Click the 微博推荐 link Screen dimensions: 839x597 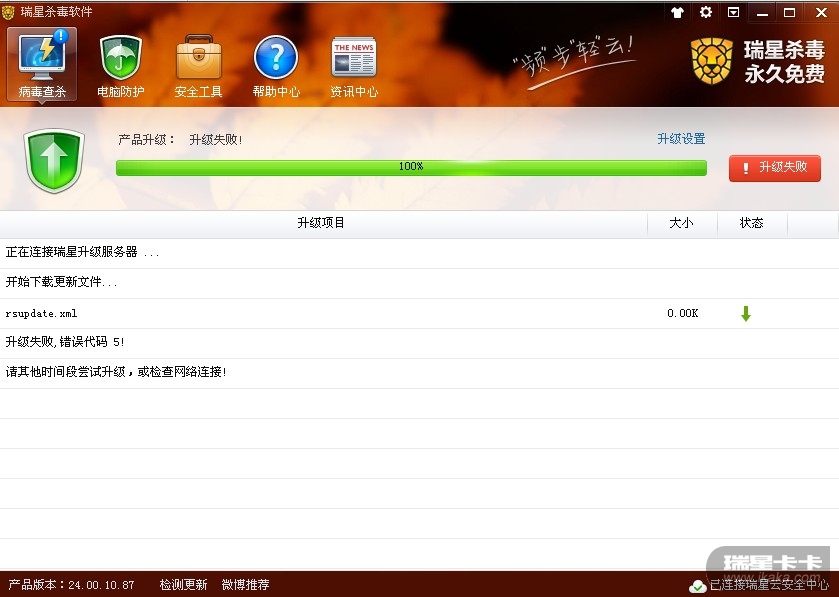click(245, 585)
